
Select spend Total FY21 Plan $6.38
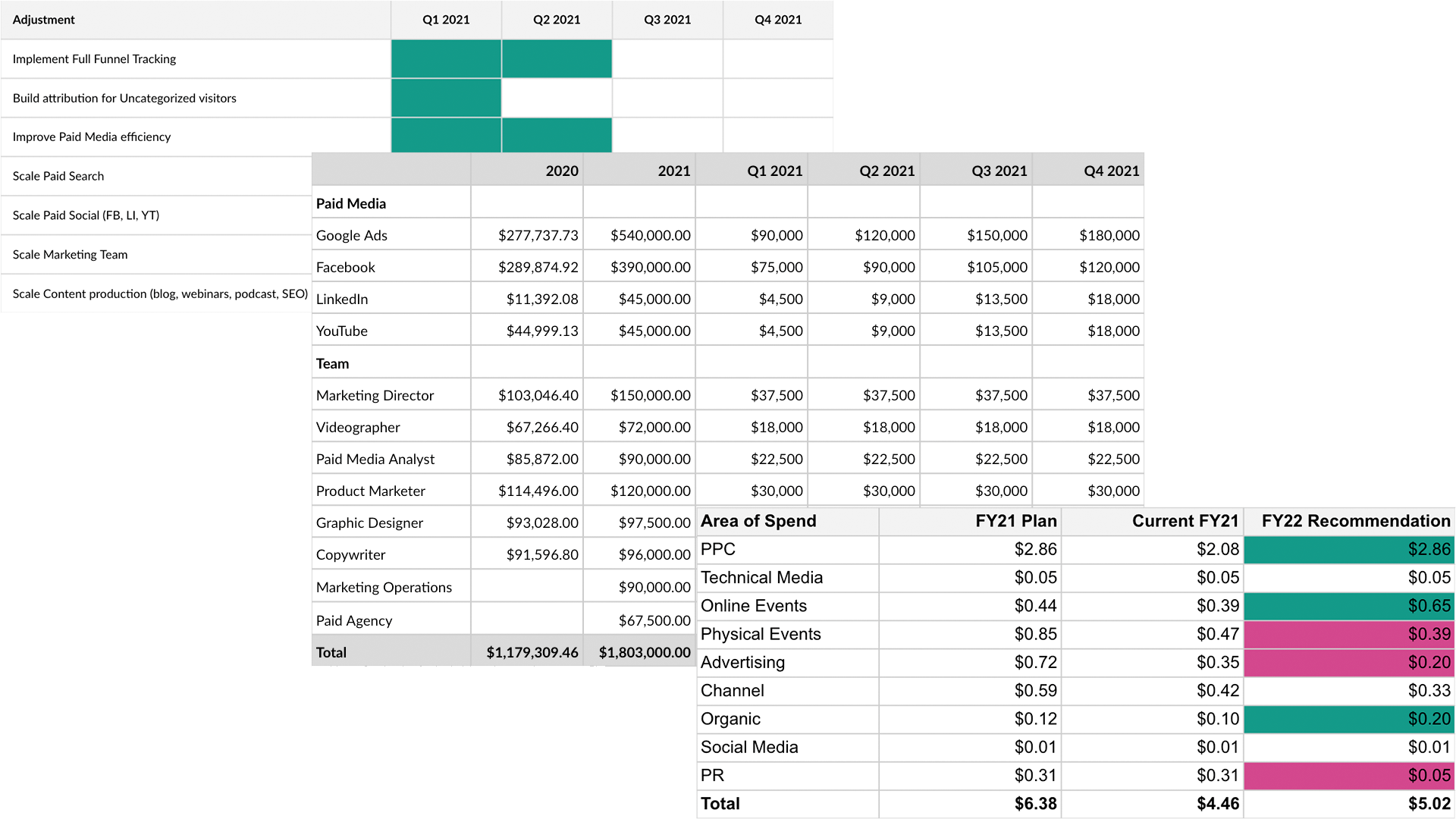pyautogui.click(x=1035, y=804)
